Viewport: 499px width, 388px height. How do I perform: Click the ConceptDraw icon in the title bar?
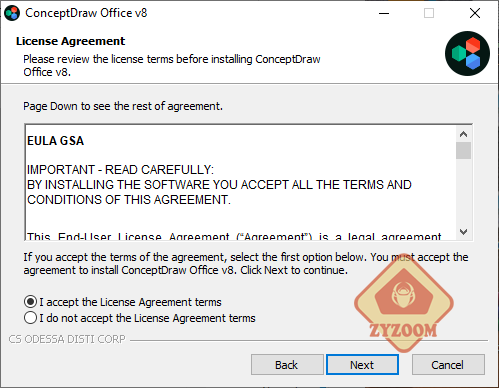12,13
